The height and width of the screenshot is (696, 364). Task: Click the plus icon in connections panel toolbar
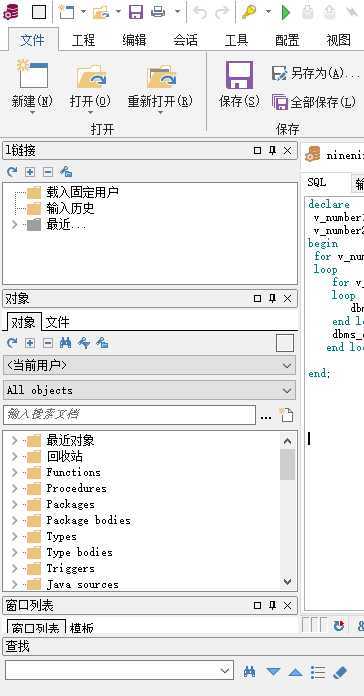30,172
